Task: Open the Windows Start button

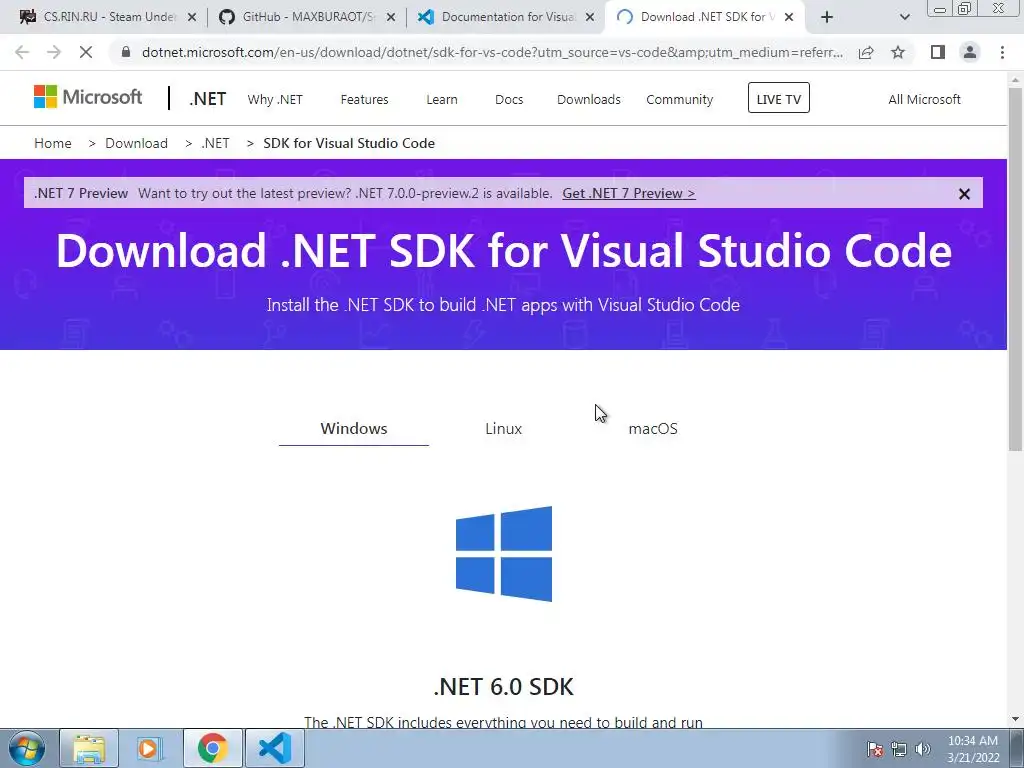Action: [26, 748]
